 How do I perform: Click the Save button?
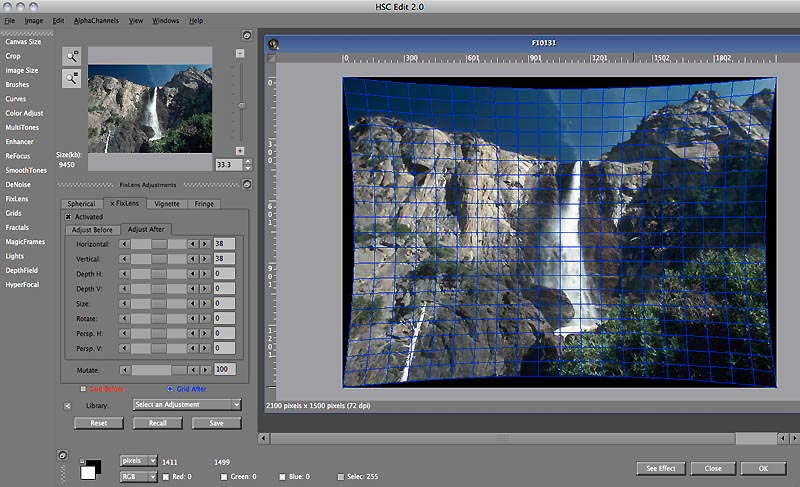[x=216, y=423]
